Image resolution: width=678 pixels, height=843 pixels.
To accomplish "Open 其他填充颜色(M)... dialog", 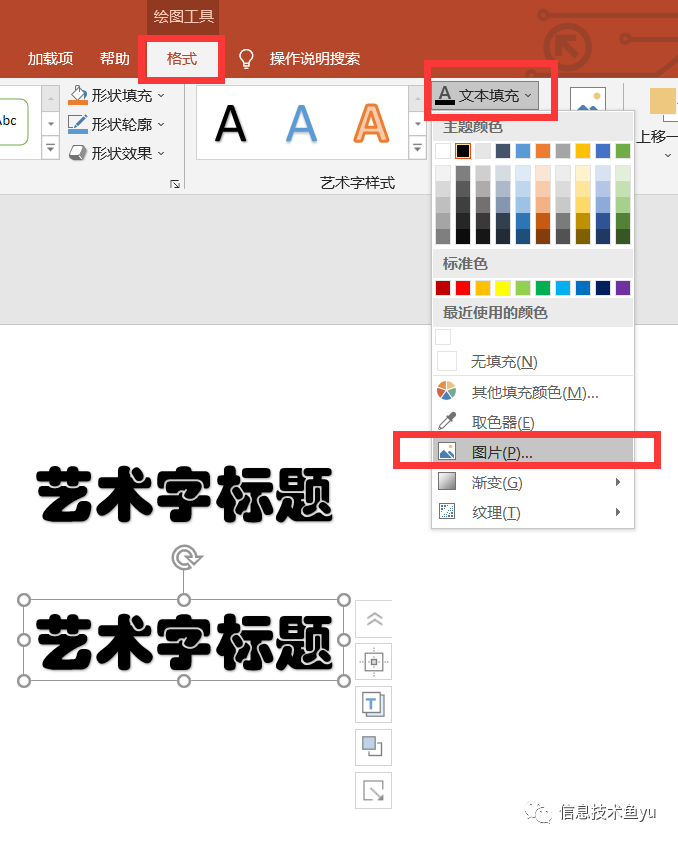I will click(x=533, y=392).
